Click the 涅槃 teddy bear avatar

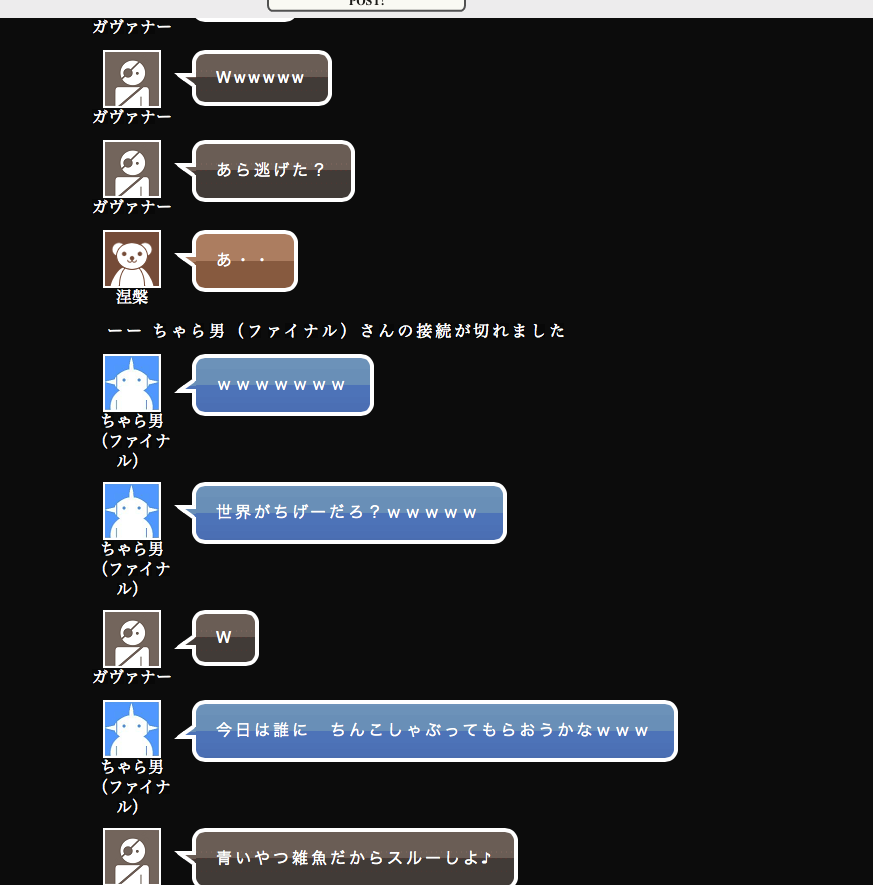(132, 259)
